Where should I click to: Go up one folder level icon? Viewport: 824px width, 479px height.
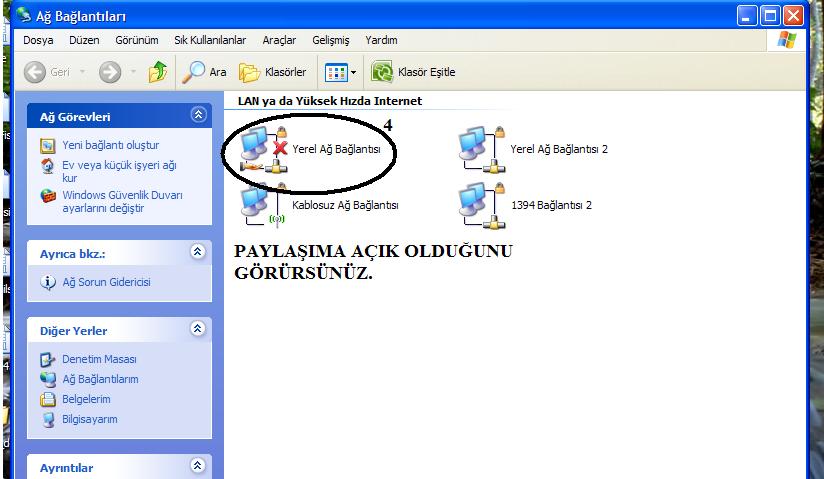point(158,72)
